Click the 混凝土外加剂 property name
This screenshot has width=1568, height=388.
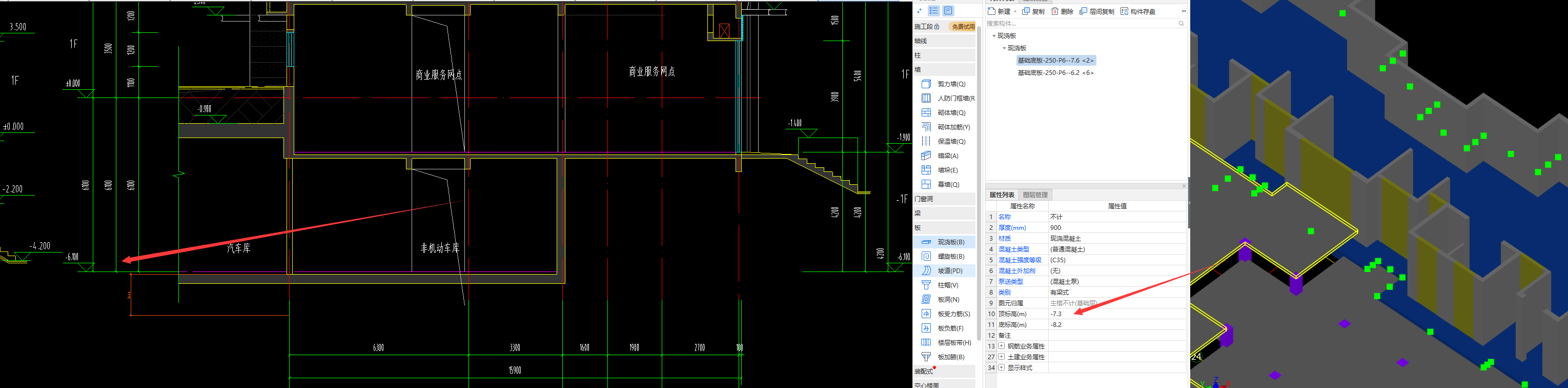pos(1016,271)
